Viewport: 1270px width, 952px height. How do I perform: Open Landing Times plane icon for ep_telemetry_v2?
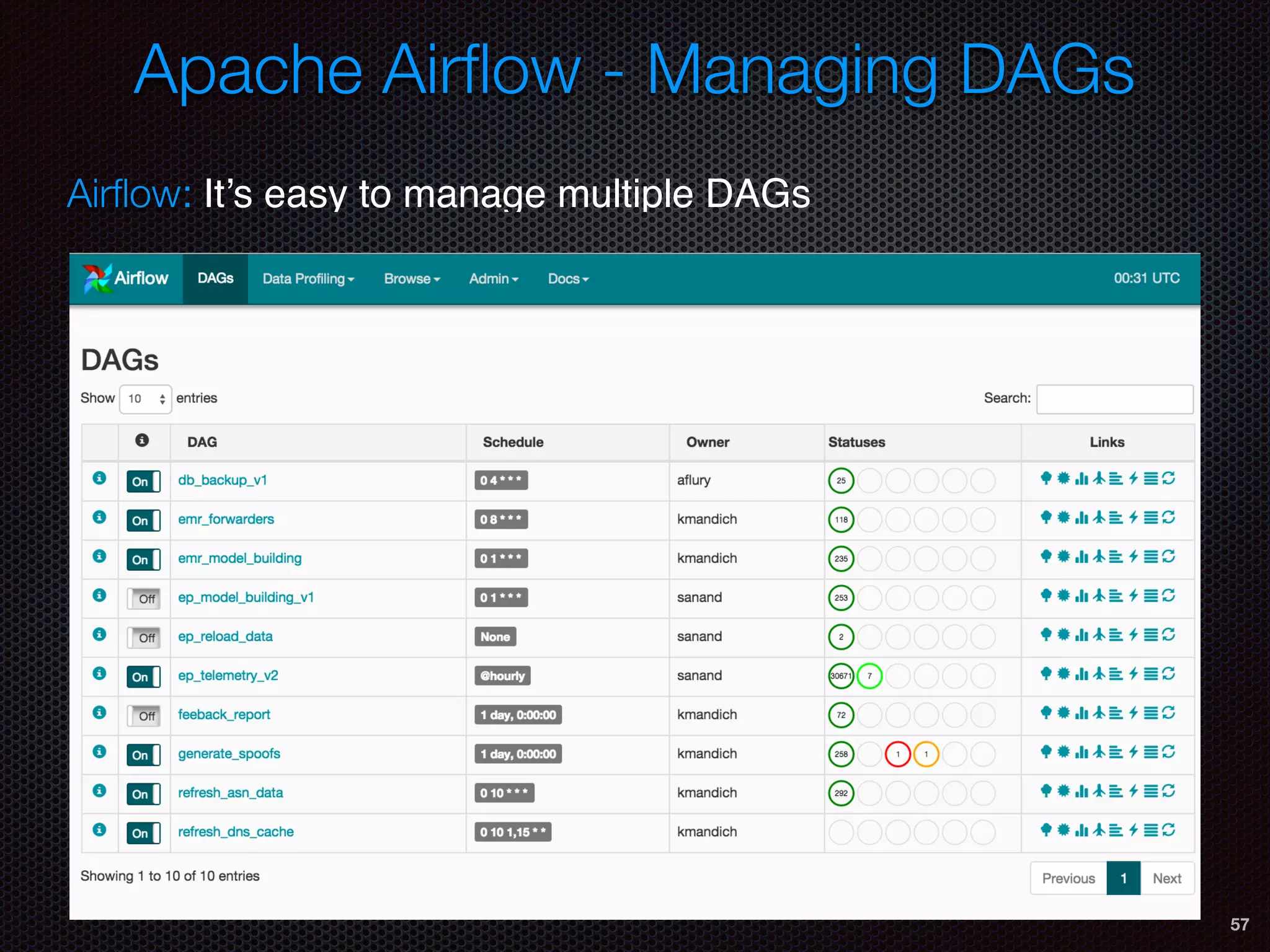coord(1099,674)
